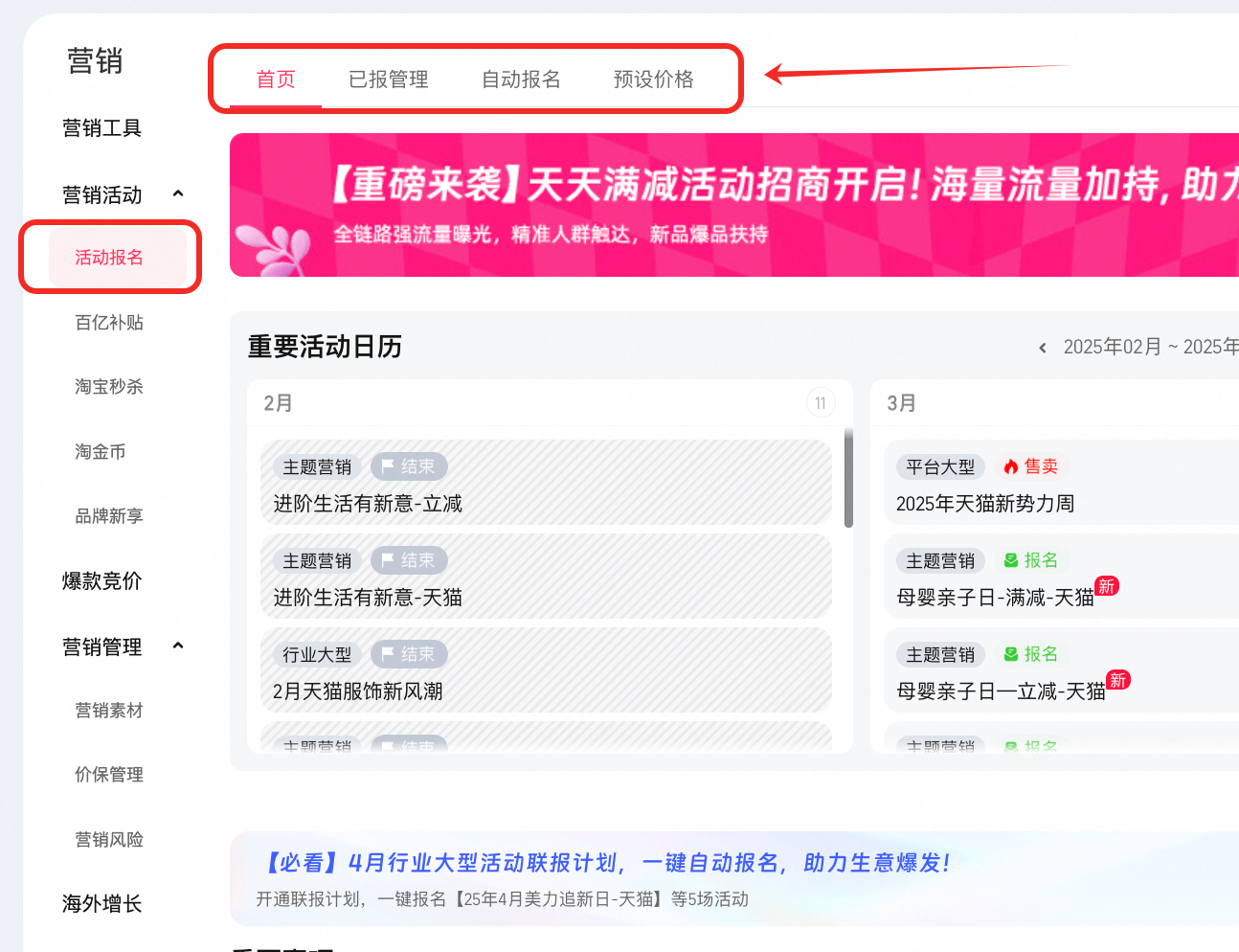The width and height of the screenshot is (1239, 952).
Task: Open 淘宝秒杀 in the sidebar
Action: [x=109, y=387]
